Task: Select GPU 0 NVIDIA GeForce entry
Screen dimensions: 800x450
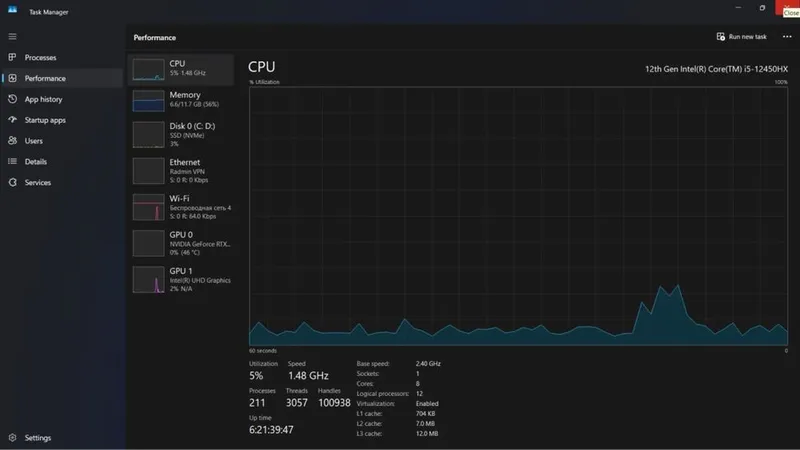Action: (x=181, y=243)
